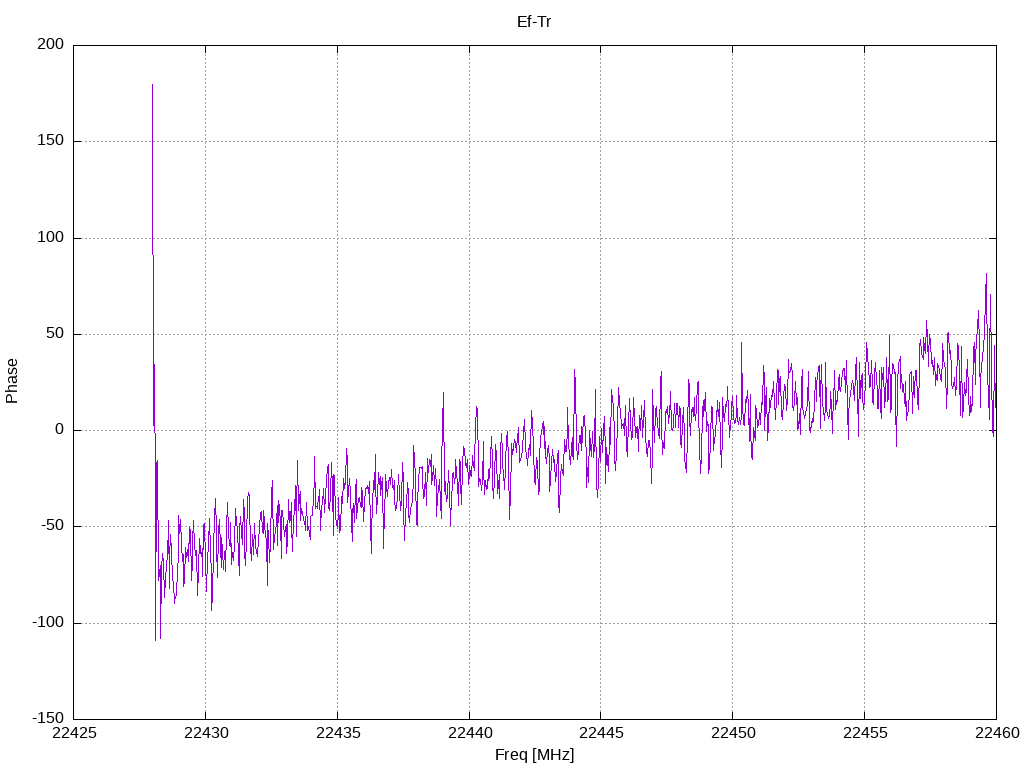
Task: Click the 22440 x-axis tick label
Action: coord(470,733)
